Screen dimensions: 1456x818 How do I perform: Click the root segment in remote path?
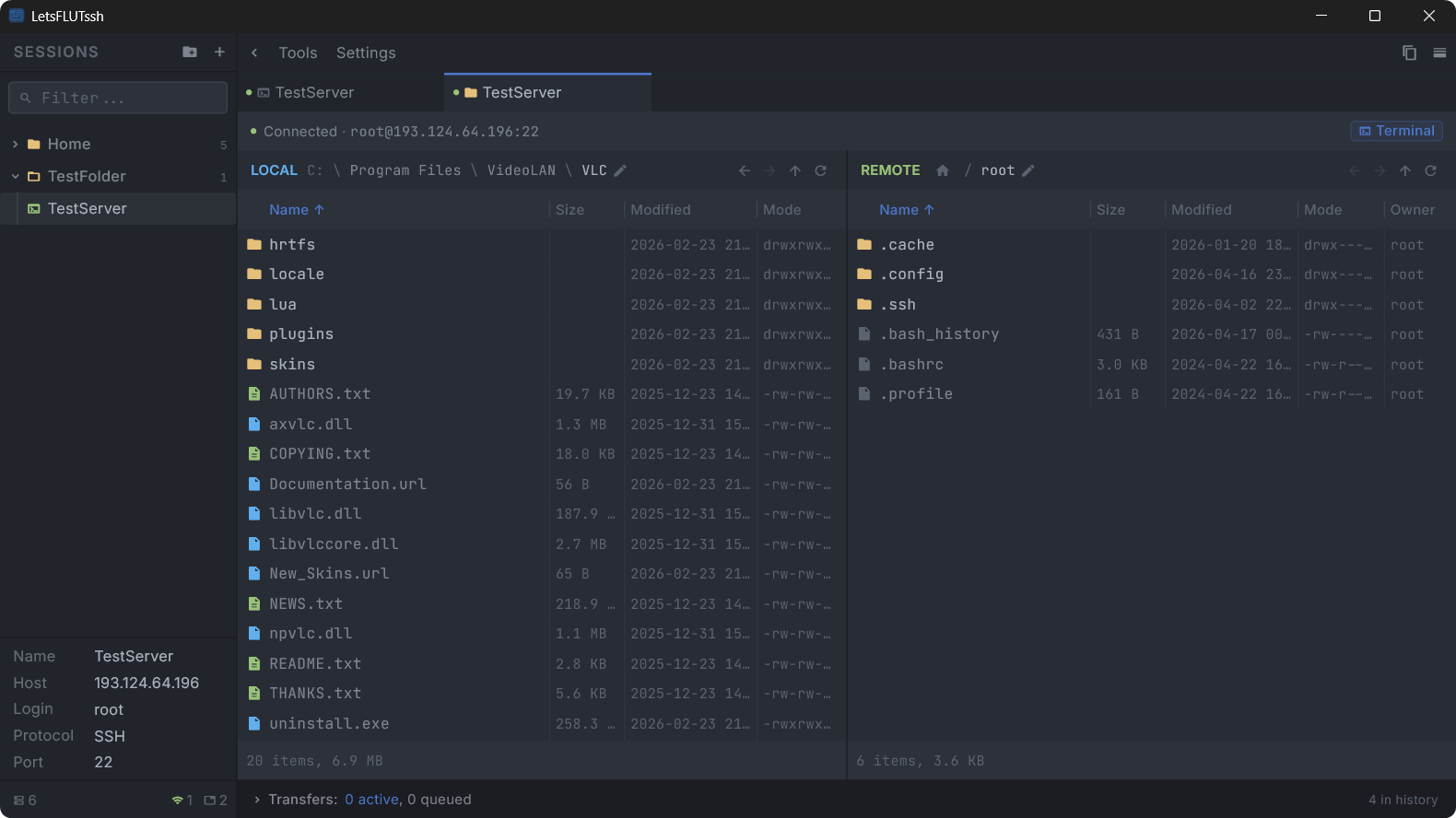[x=998, y=170]
